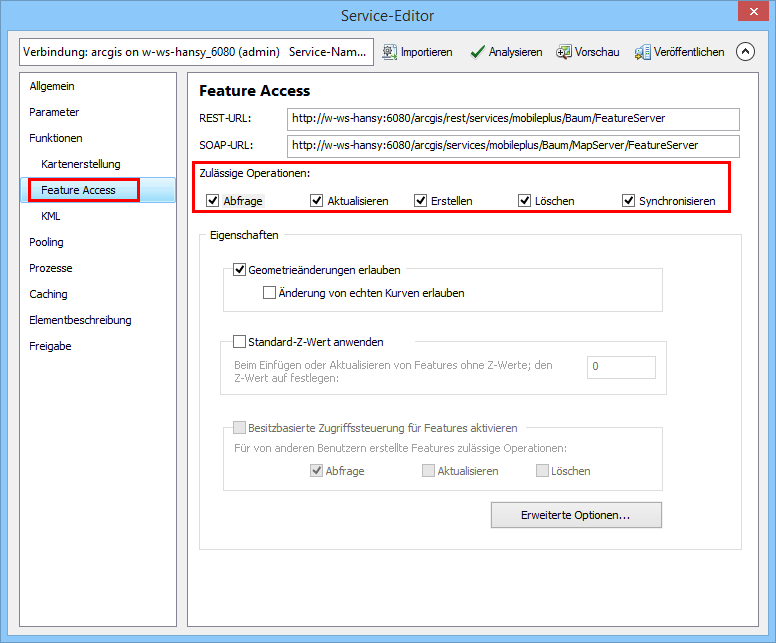Click the Importieren label in the toolbar
776x643 pixels.
click(x=427, y=52)
